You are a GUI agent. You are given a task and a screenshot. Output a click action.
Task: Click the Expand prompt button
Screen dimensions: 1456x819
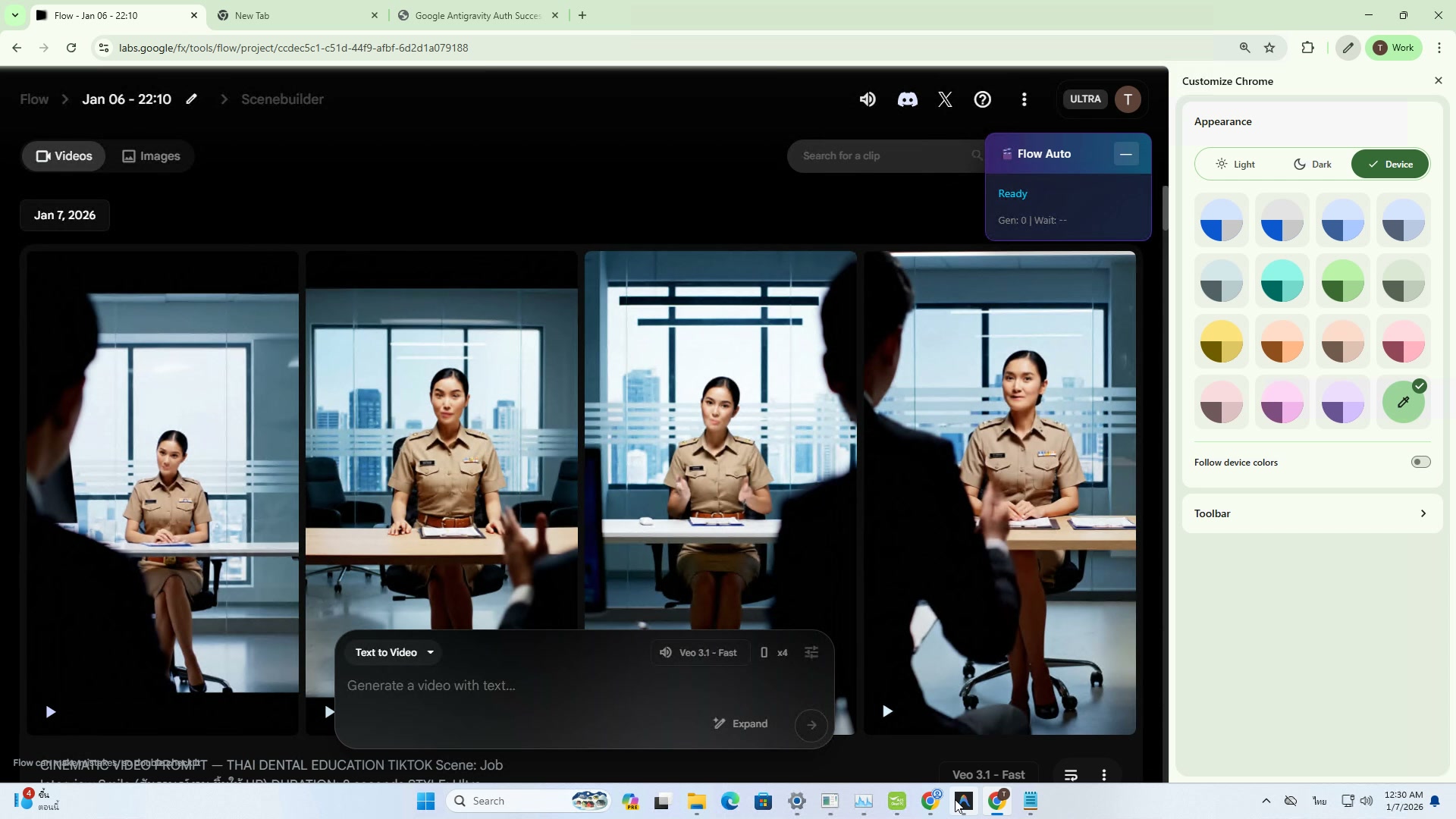[741, 723]
